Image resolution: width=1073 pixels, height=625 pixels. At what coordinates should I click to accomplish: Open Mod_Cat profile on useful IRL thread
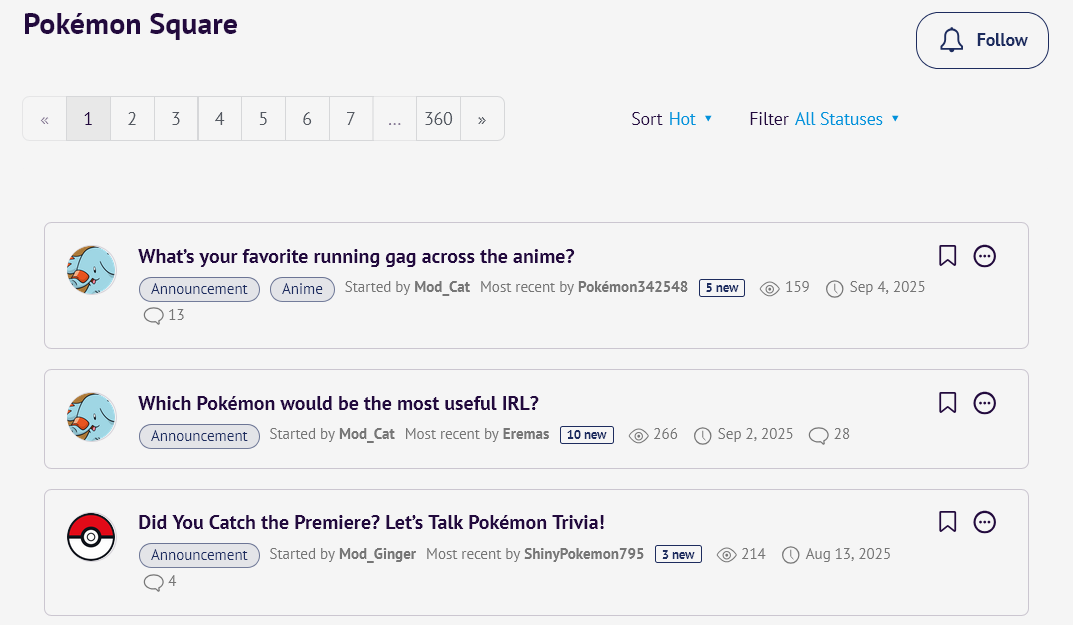coord(367,435)
